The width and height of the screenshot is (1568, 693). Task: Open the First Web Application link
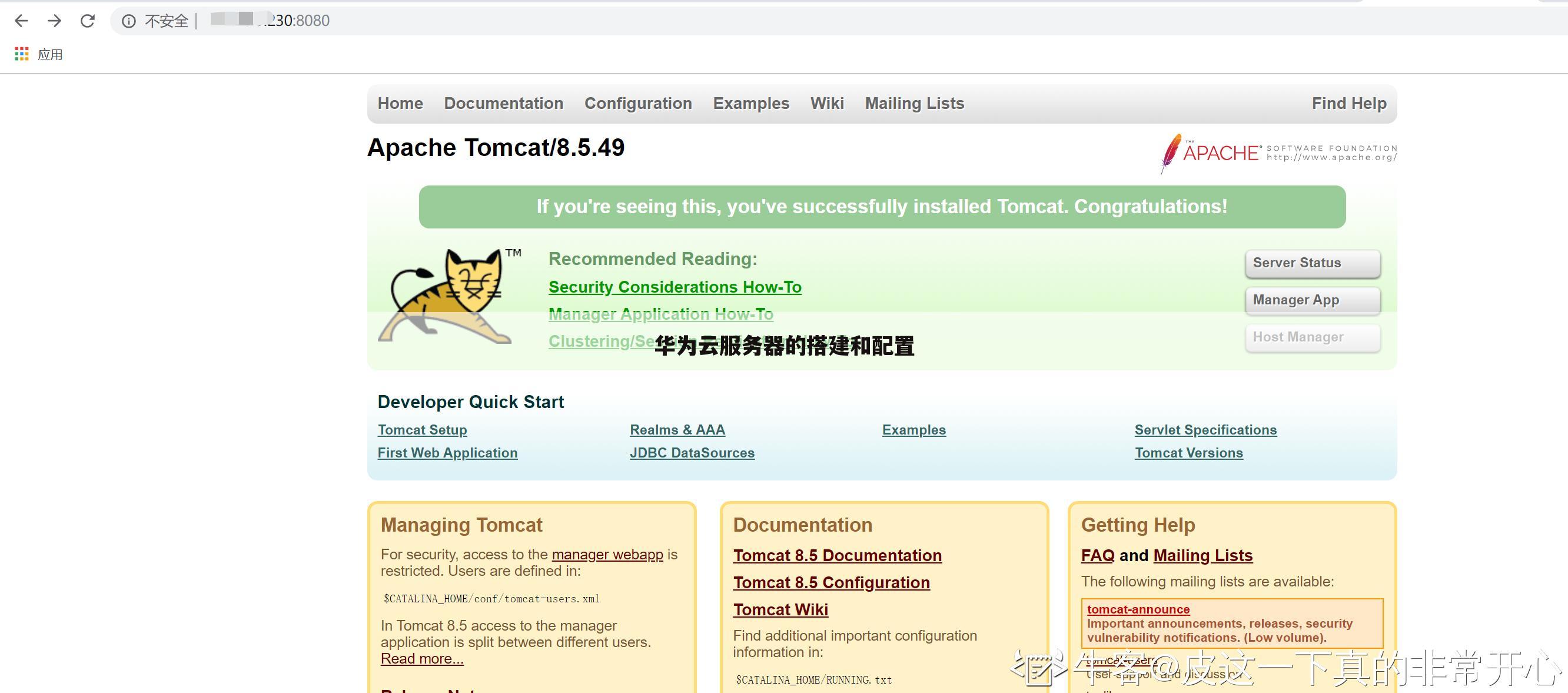click(x=447, y=453)
